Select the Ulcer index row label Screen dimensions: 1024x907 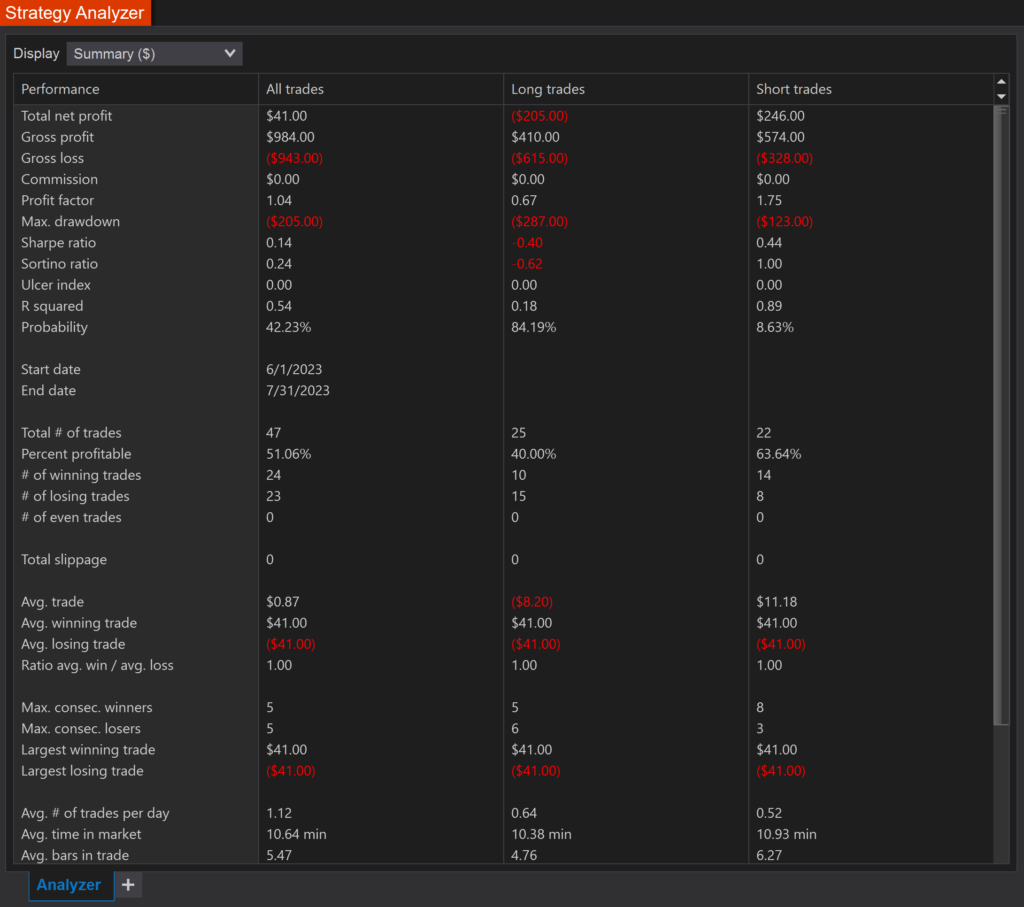pos(56,285)
